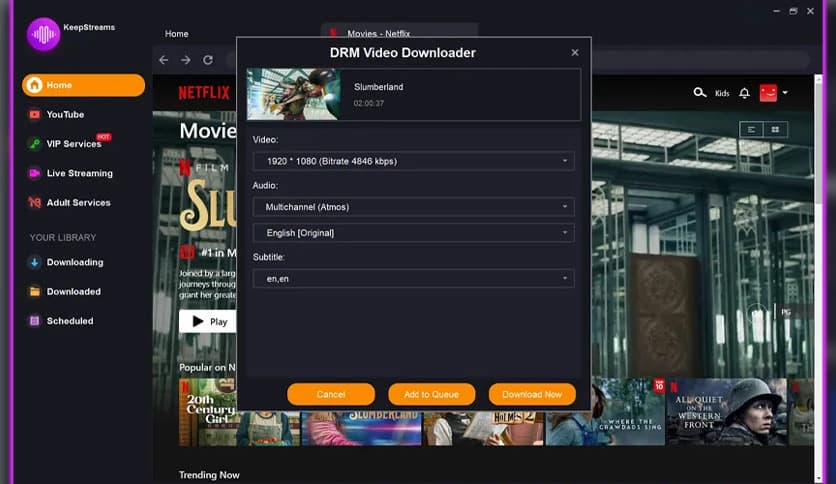Open All Quiet on the Western Front thumbnail
The width and height of the screenshot is (836, 484).
pos(727,412)
